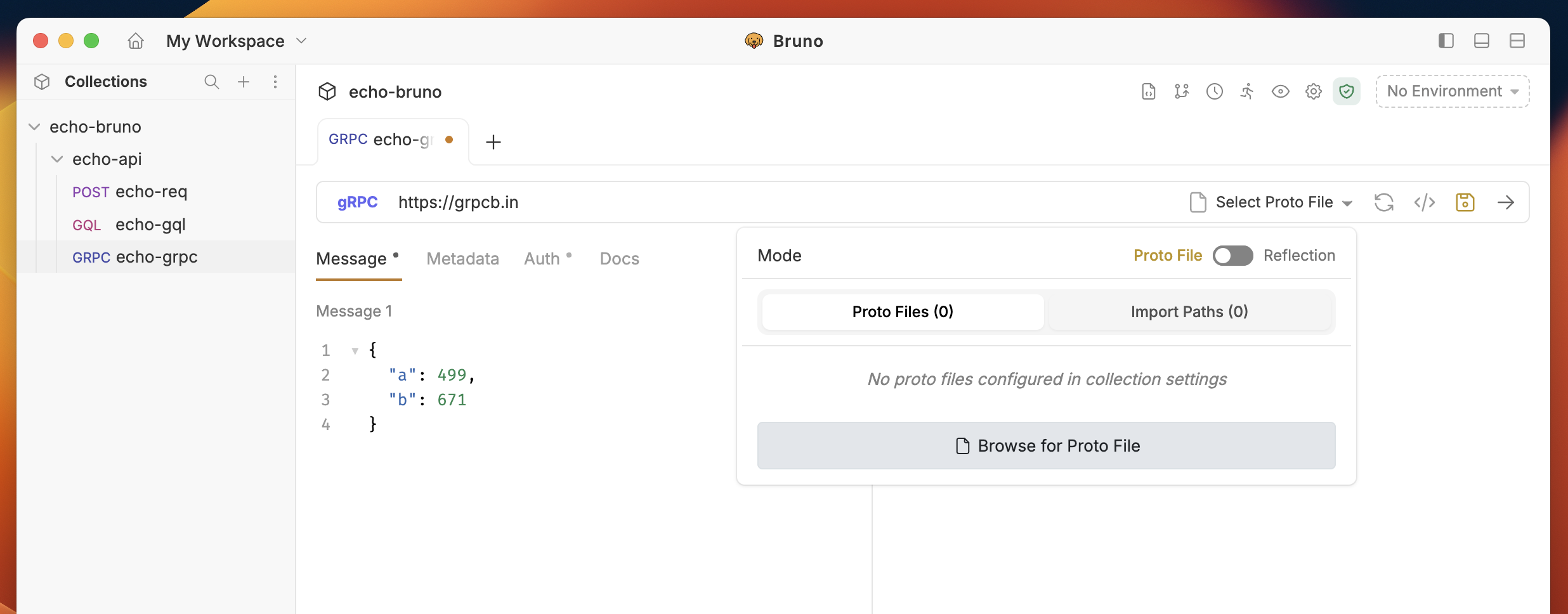The height and width of the screenshot is (614, 1568).
Task: Click the Collections cube icon
Action: pos(42,82)
